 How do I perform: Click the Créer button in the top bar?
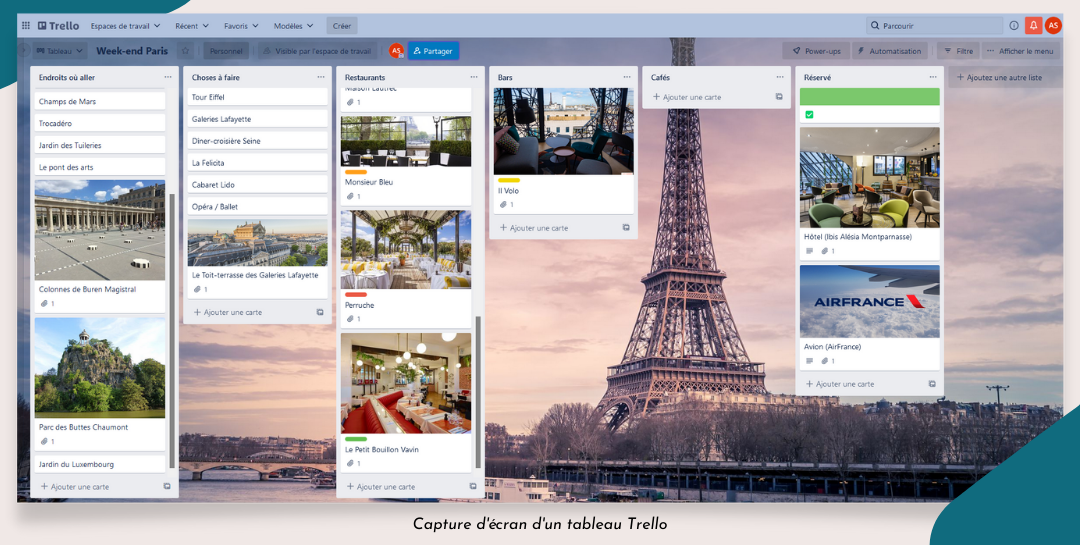coord(341,26)
